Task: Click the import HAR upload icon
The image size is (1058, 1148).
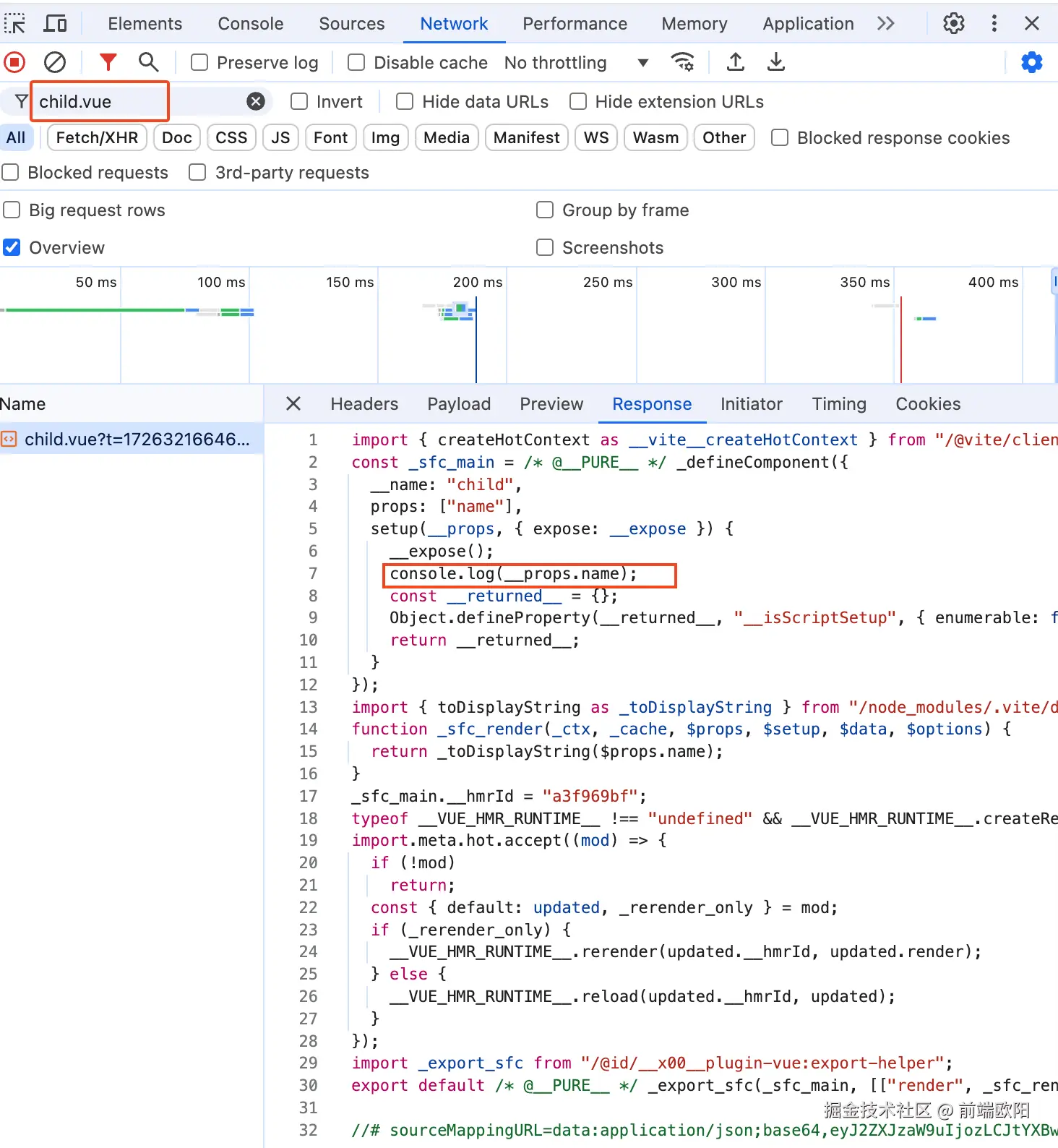Action: click(x=735, y=63)
